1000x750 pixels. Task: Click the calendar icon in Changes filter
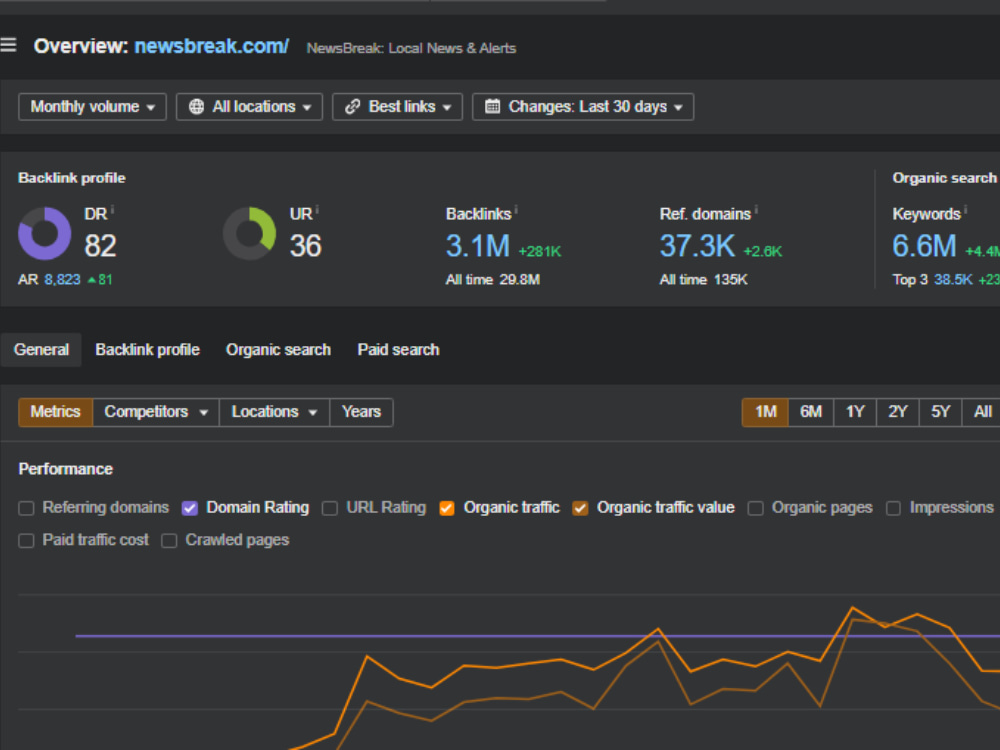[492, 106]
